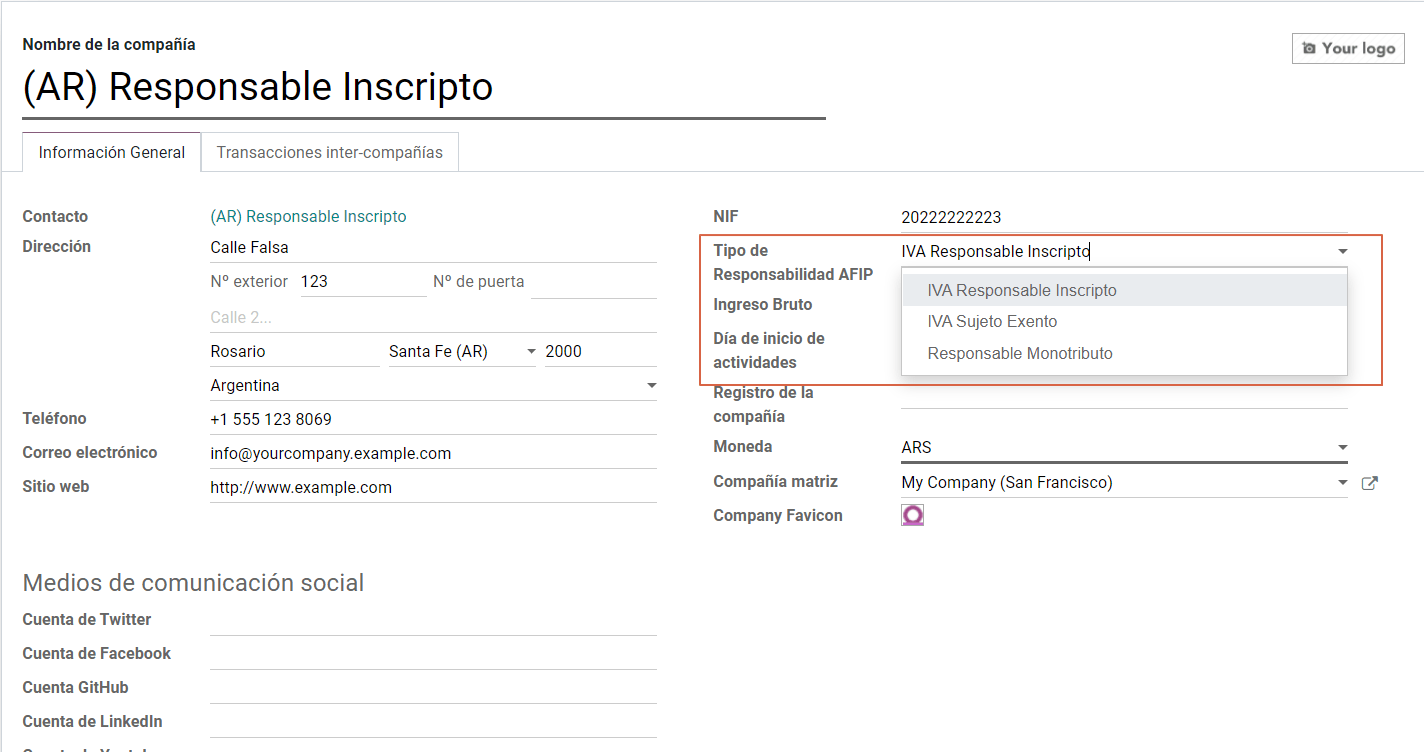The width and height of the screenshot is (1424, 752).
Task: Open the Santa Fe (AR) state dropdown
Action: (x=530, y=352)
